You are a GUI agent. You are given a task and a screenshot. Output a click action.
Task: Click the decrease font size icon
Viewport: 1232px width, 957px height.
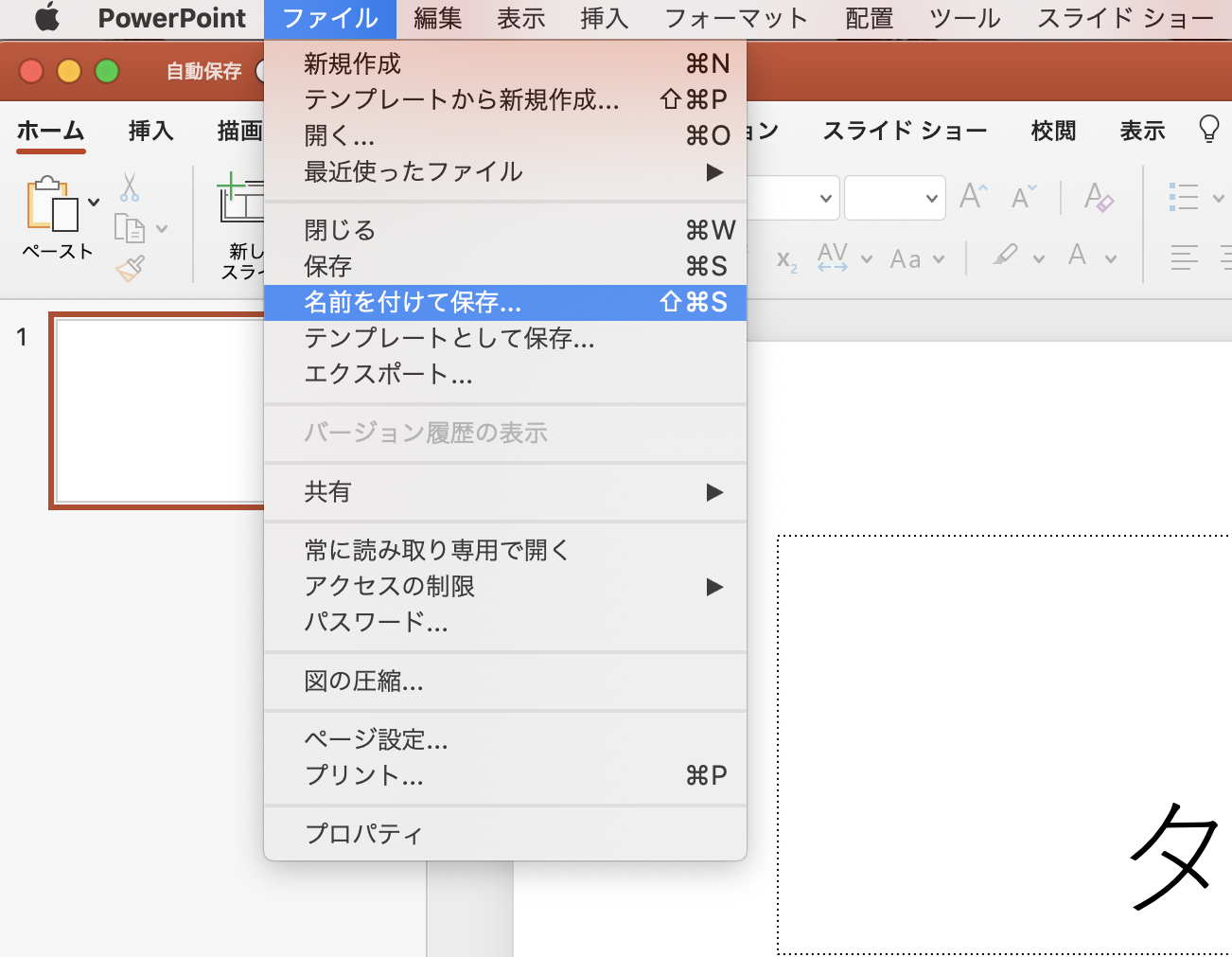[1024, 196]
